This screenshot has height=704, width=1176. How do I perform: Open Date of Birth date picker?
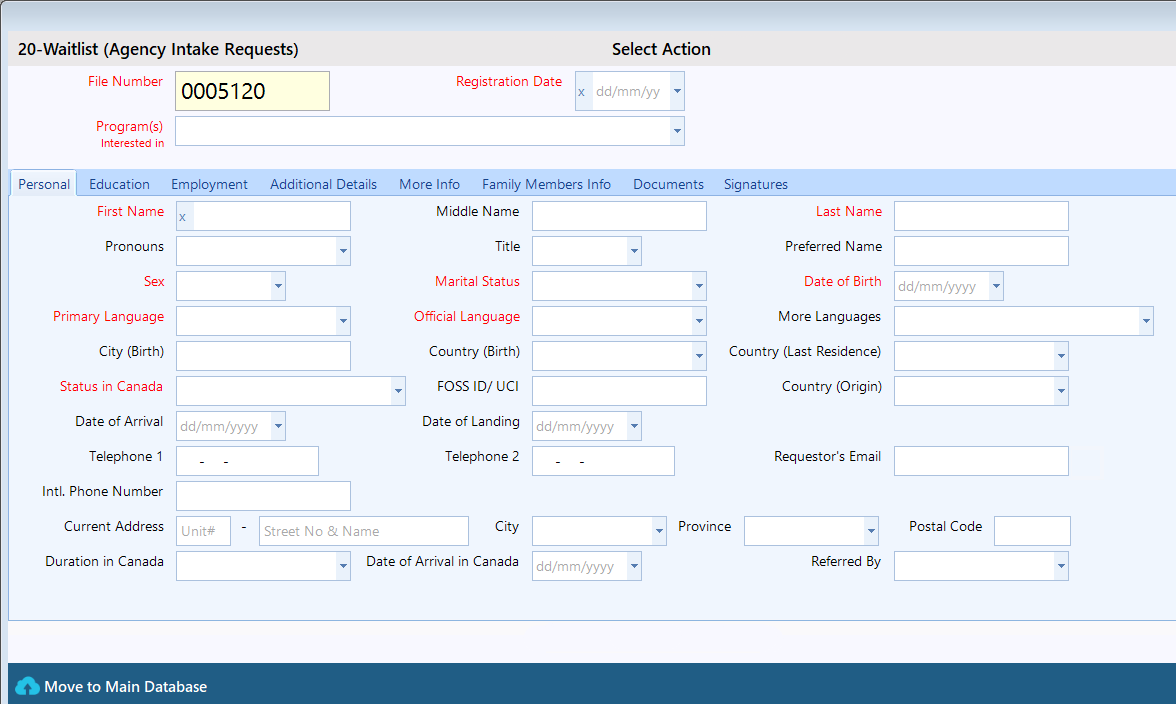pos(996,286)
